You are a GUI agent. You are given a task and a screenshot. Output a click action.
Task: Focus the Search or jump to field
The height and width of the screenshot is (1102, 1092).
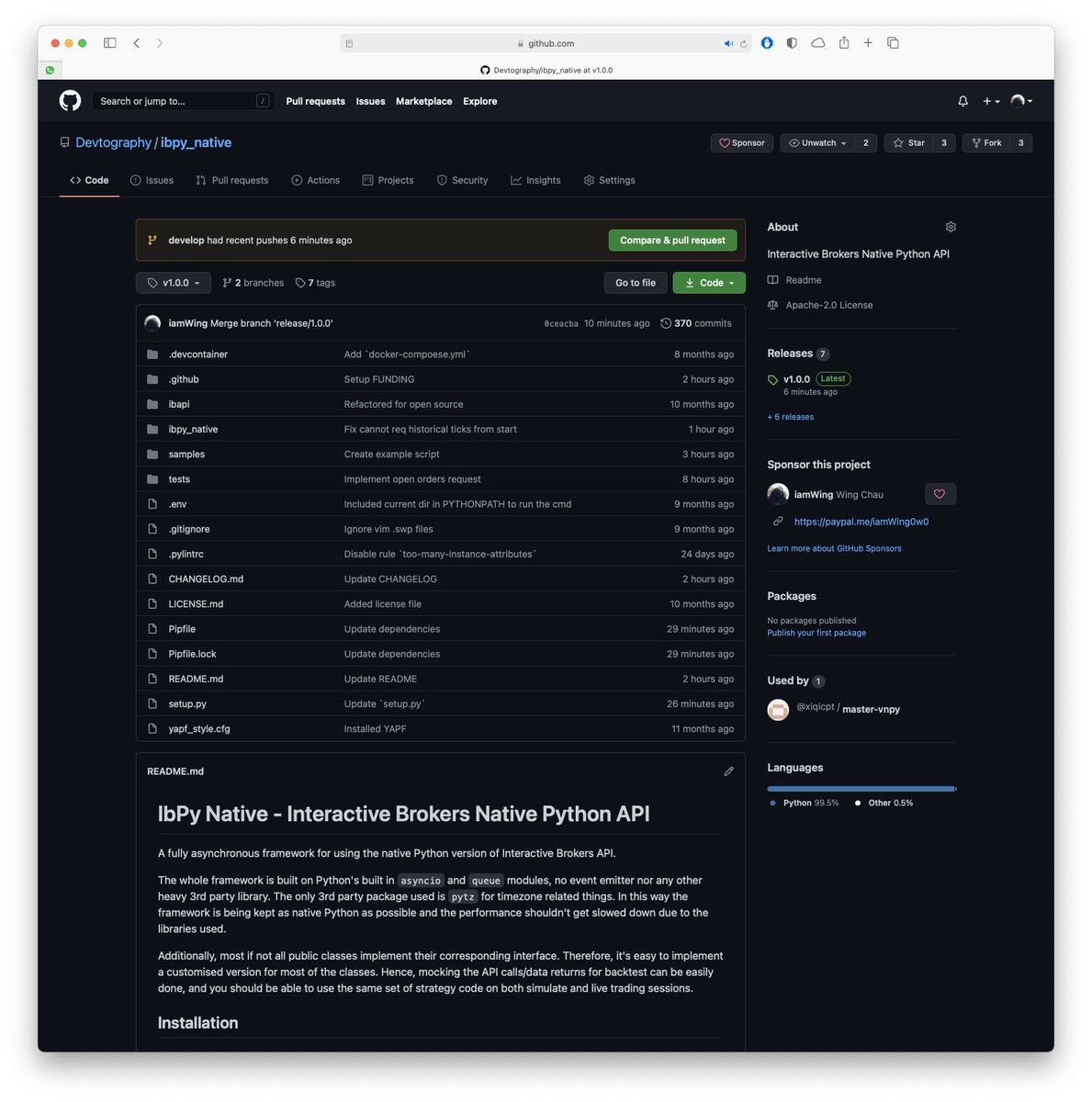[x=183, y=101]
